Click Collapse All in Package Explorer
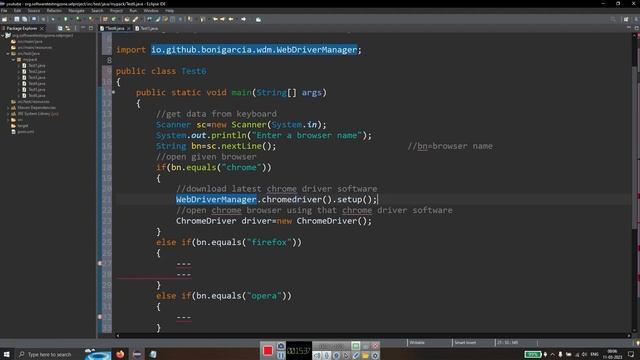Viewport: 640px width, 360px height. pyautogui.click(x=60, y=28)
